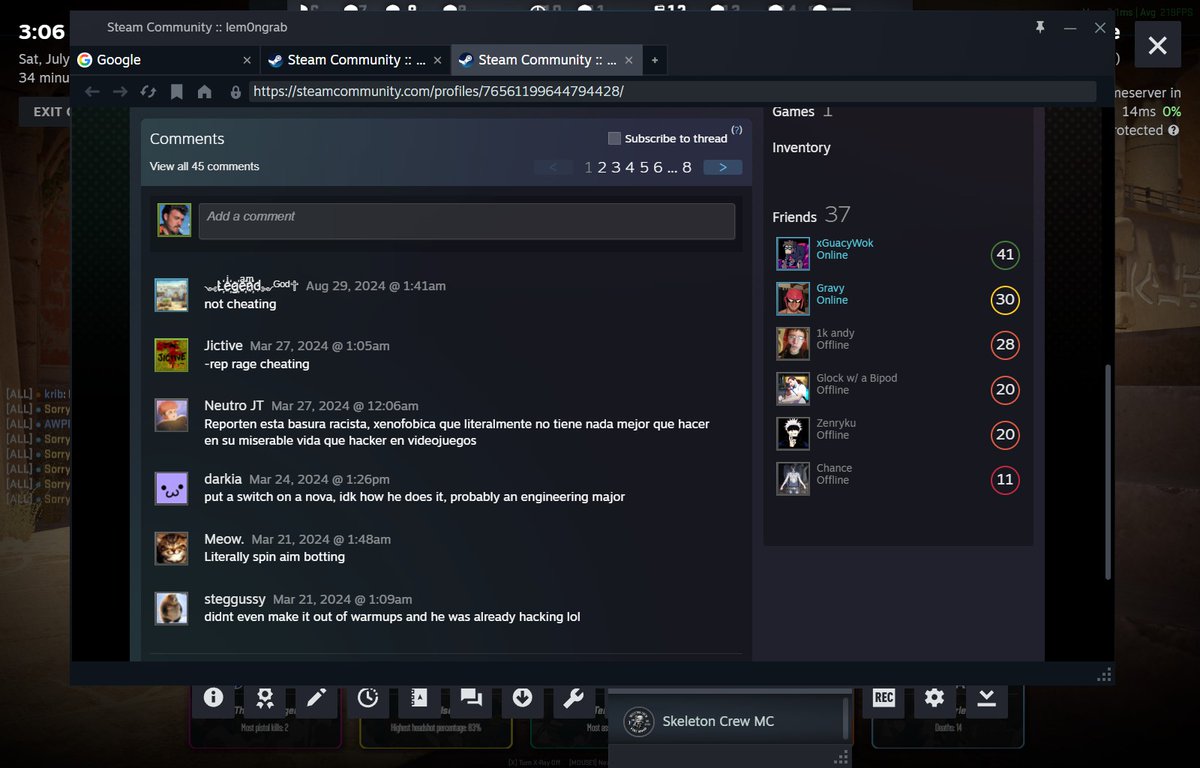Close the Steam overlay with the large X
Viewport: 1200px width, 768px height.
1157,45
